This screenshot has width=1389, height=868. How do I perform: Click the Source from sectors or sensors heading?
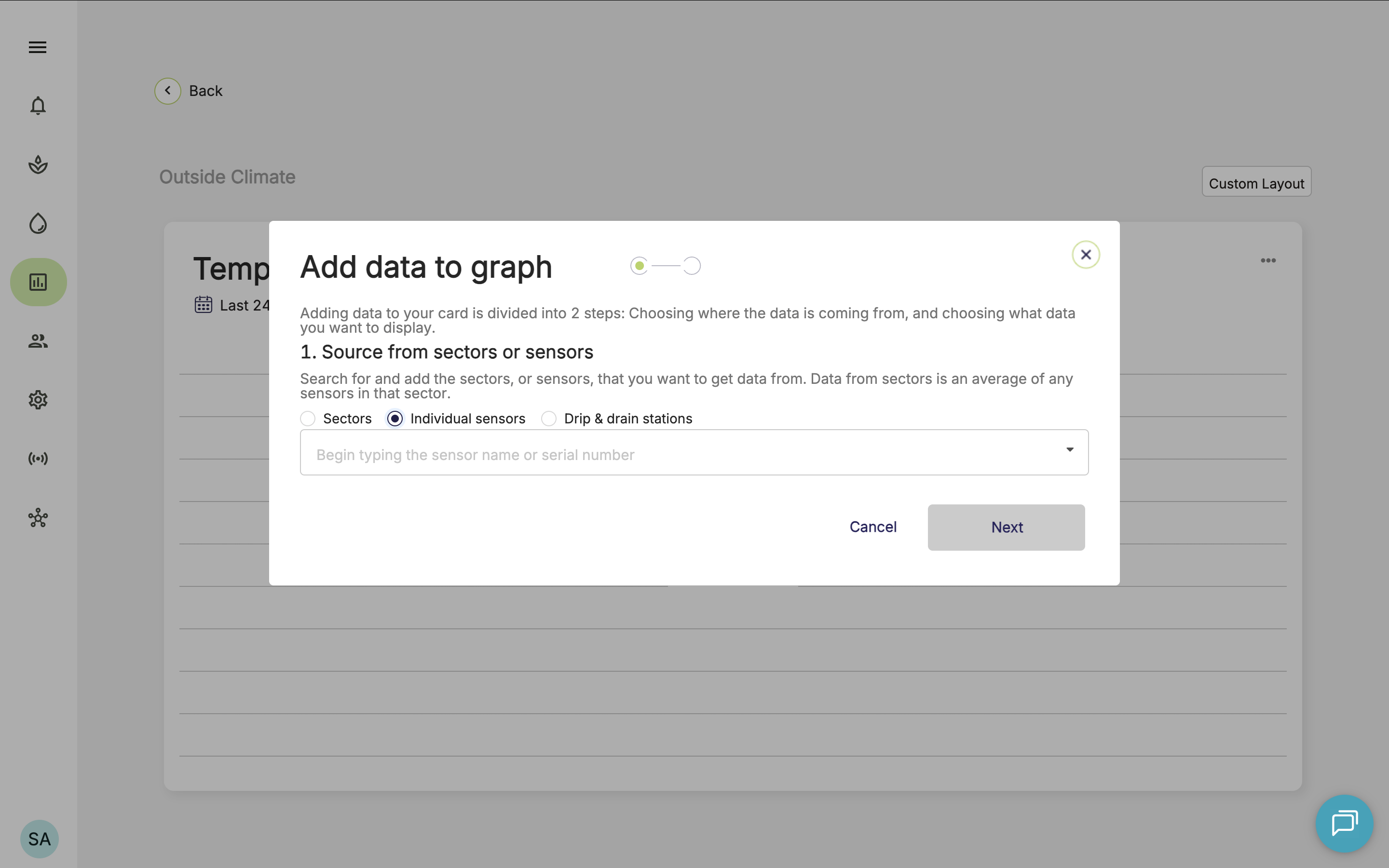point(447,352)
